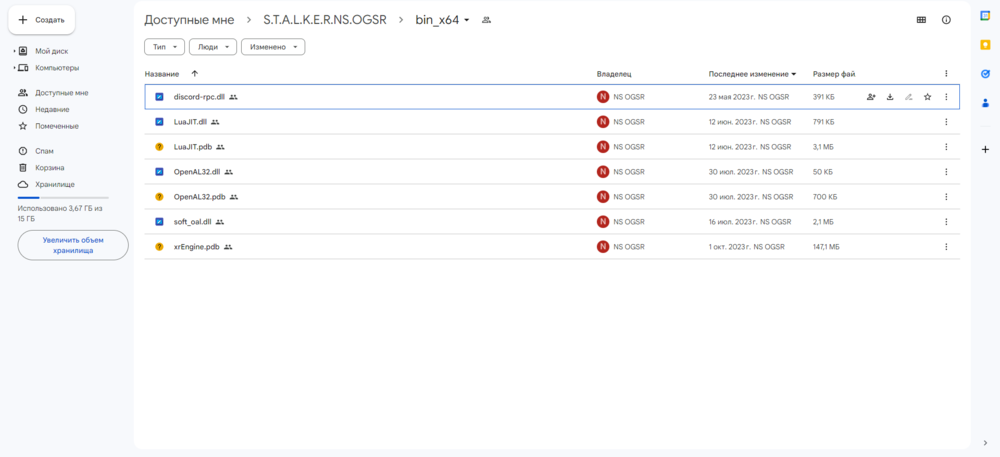Click NS OGSR owner avatar in xrEngine.pdb row
Image resolution: width=1000 pixels, height=457 pixels.
603,247
